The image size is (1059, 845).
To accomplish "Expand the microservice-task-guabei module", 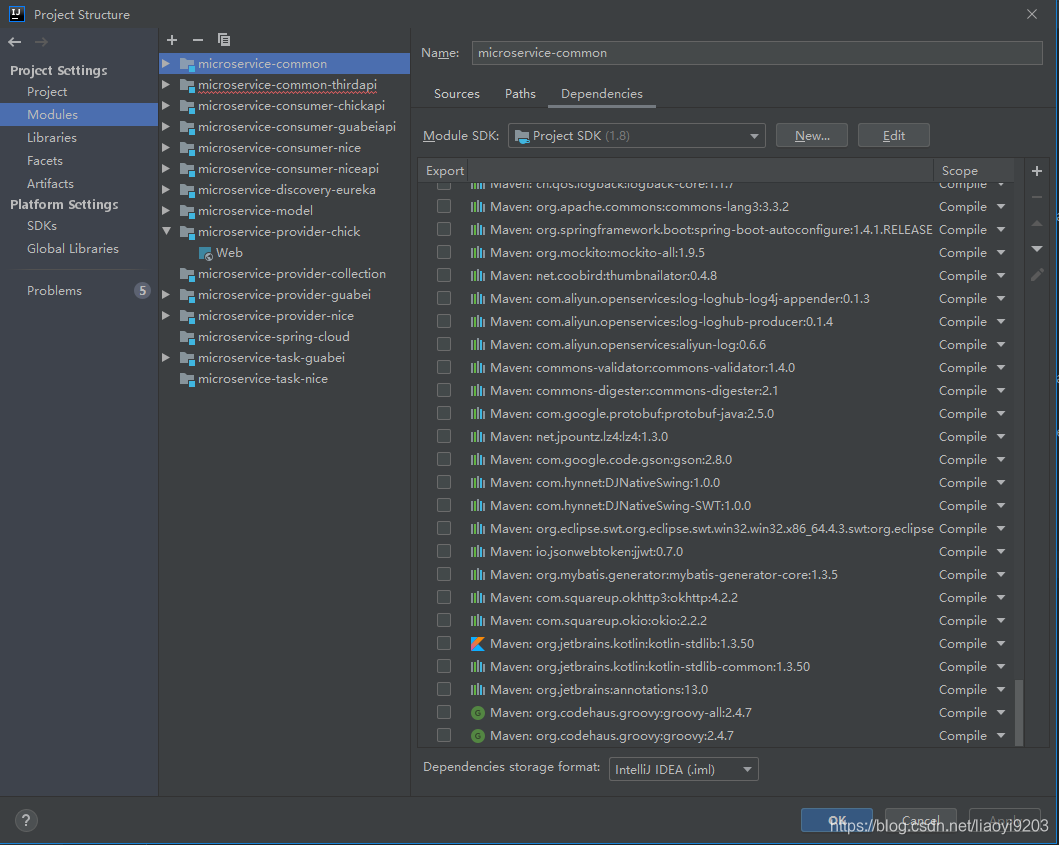I will pos(166,357).
